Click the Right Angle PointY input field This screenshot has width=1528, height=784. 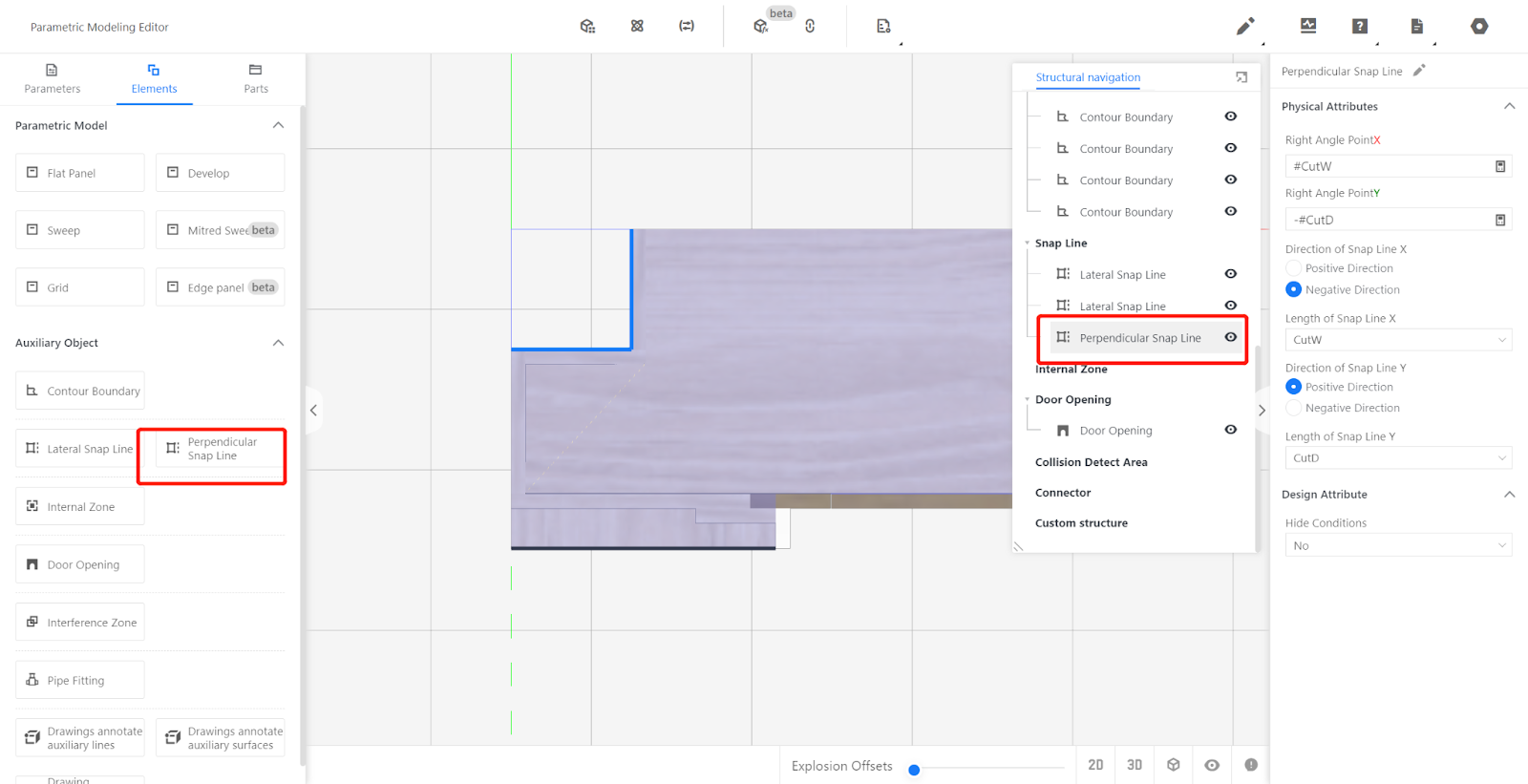pos(1390,220)
